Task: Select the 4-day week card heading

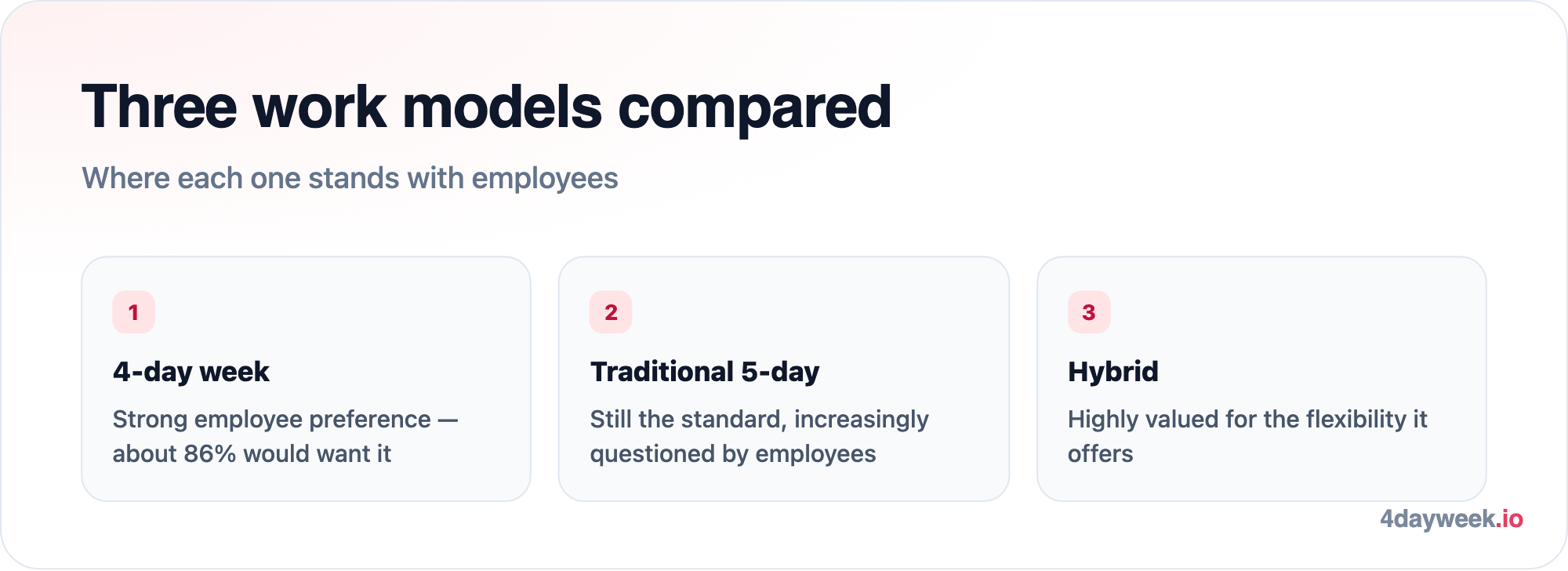Action: tap(191, 372)
